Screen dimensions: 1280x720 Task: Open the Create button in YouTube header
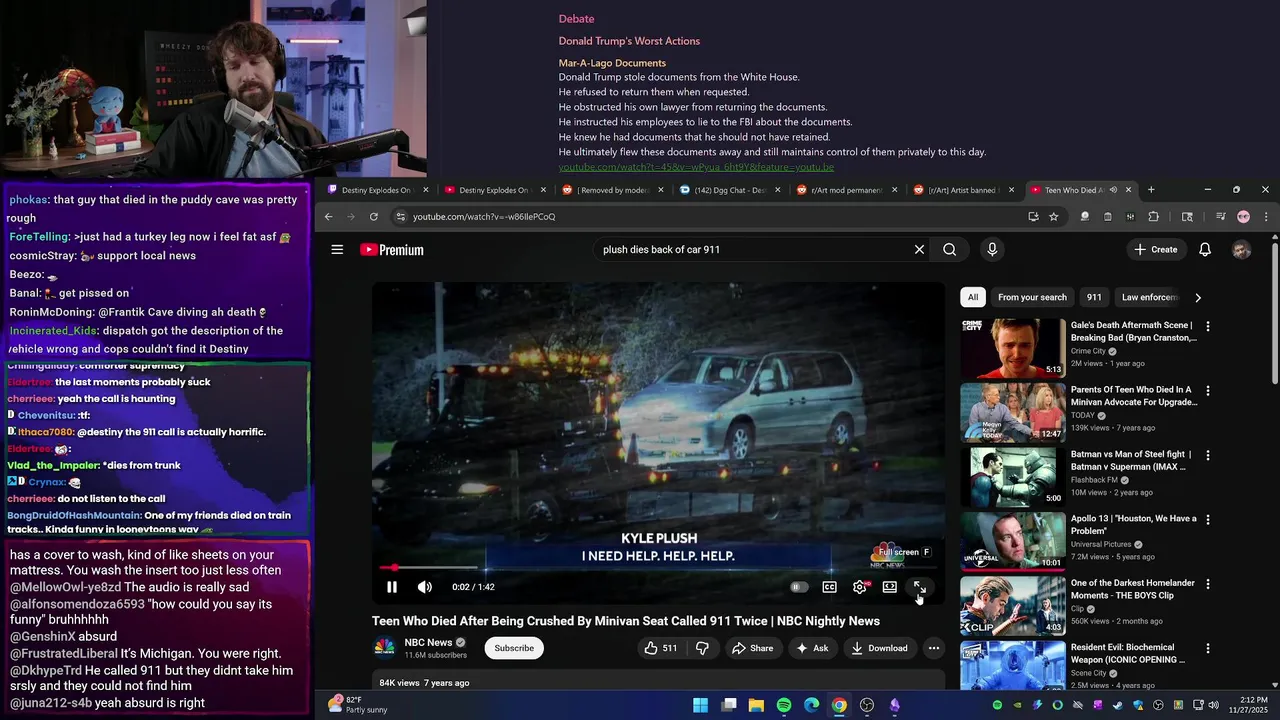pos(1156,250)
